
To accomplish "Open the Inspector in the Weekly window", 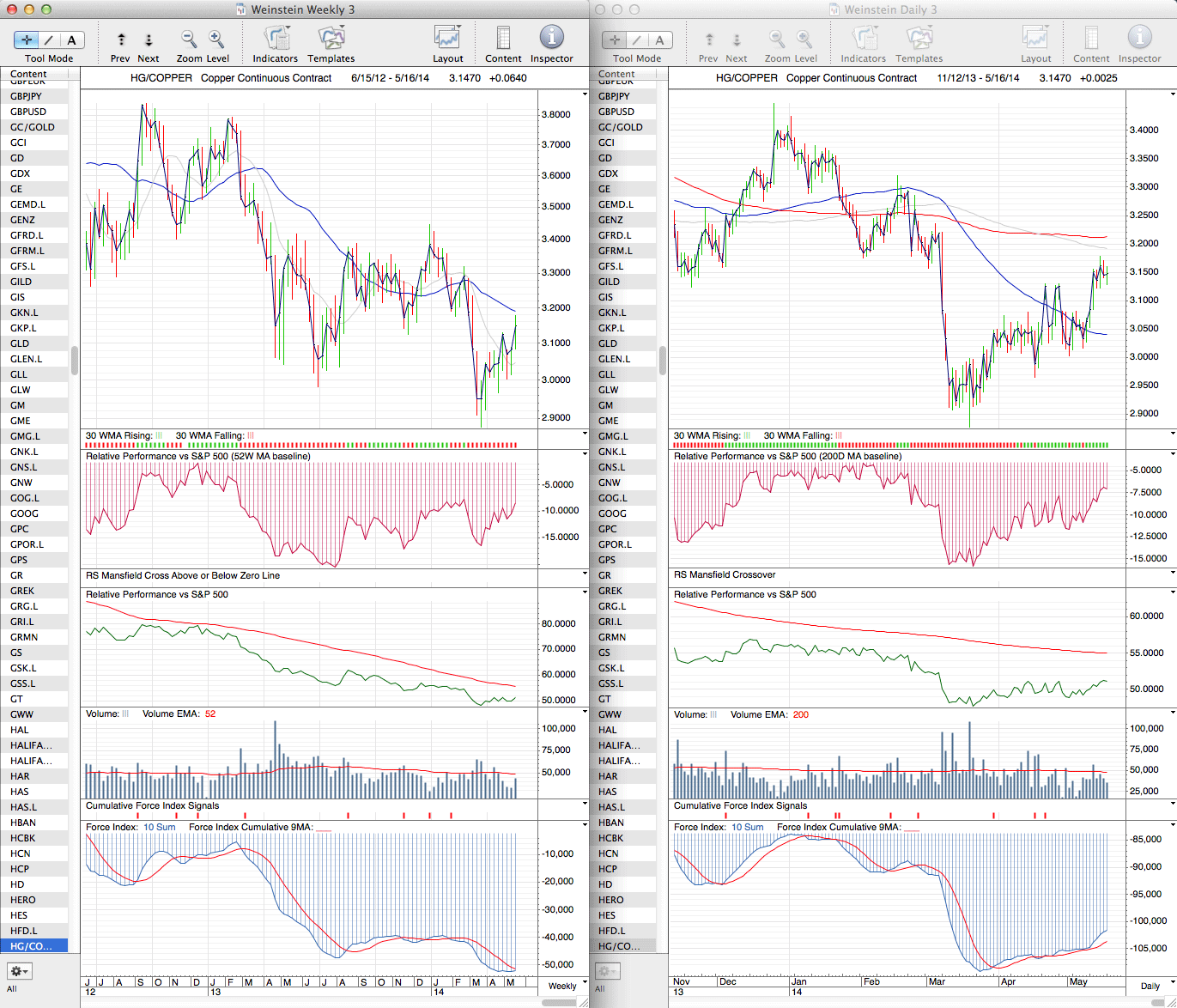I will pyautogui.click(x=551, y=39).
